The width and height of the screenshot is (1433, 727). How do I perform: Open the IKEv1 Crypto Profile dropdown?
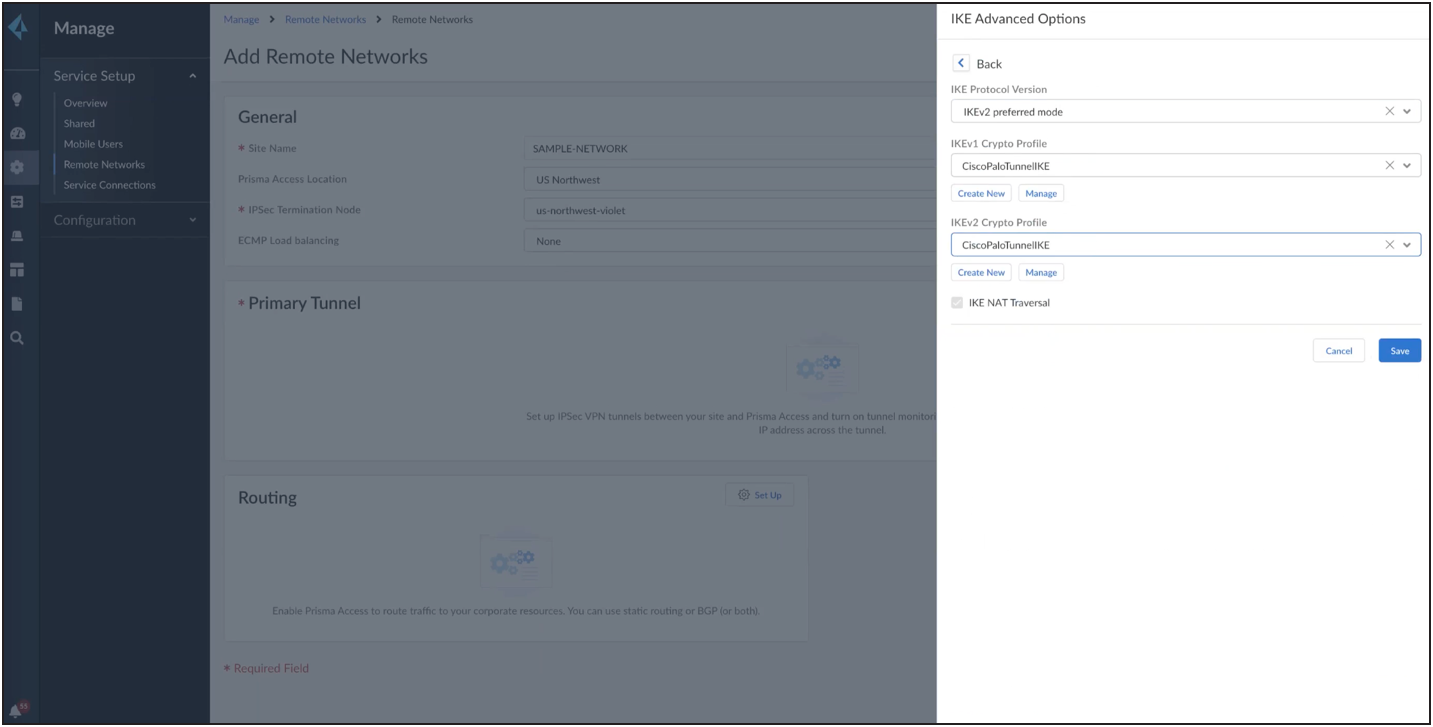[1408, 165]
